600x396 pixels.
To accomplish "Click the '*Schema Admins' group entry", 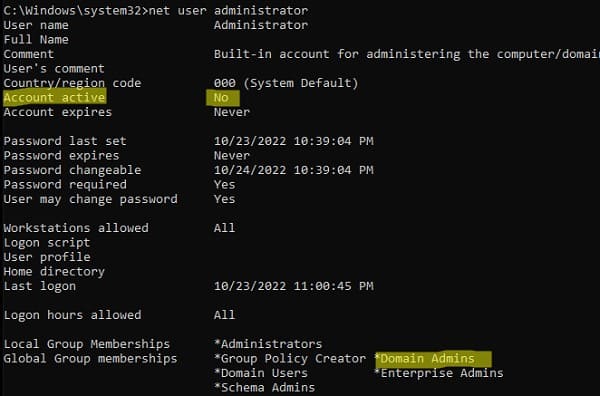I will point(264,388).
